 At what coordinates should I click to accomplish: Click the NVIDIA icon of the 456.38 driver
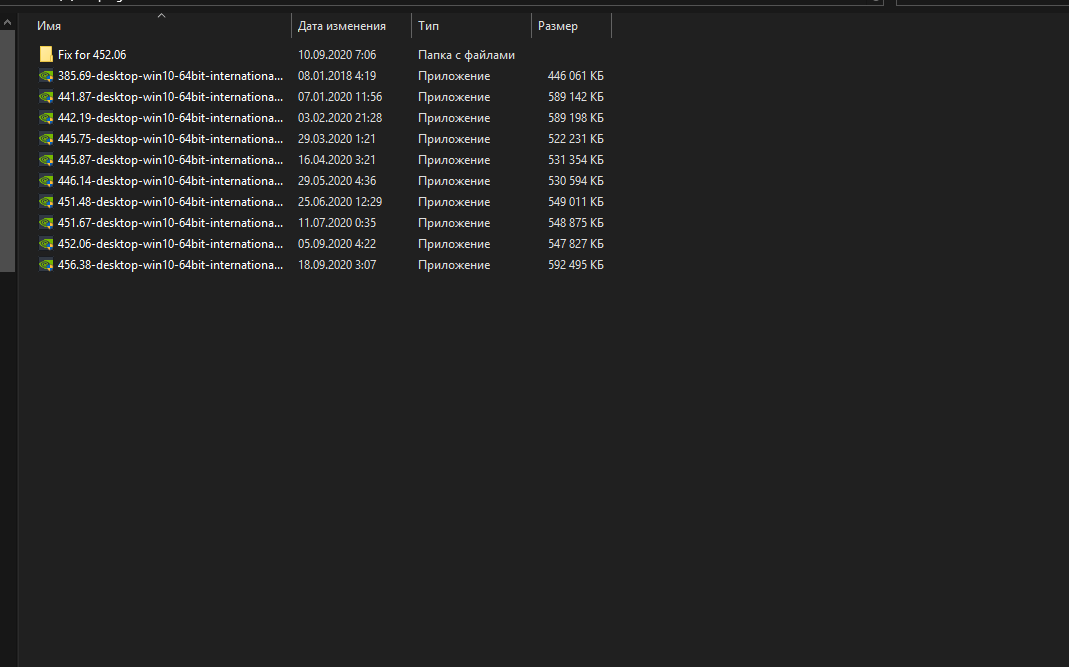[x=46, y=265]
